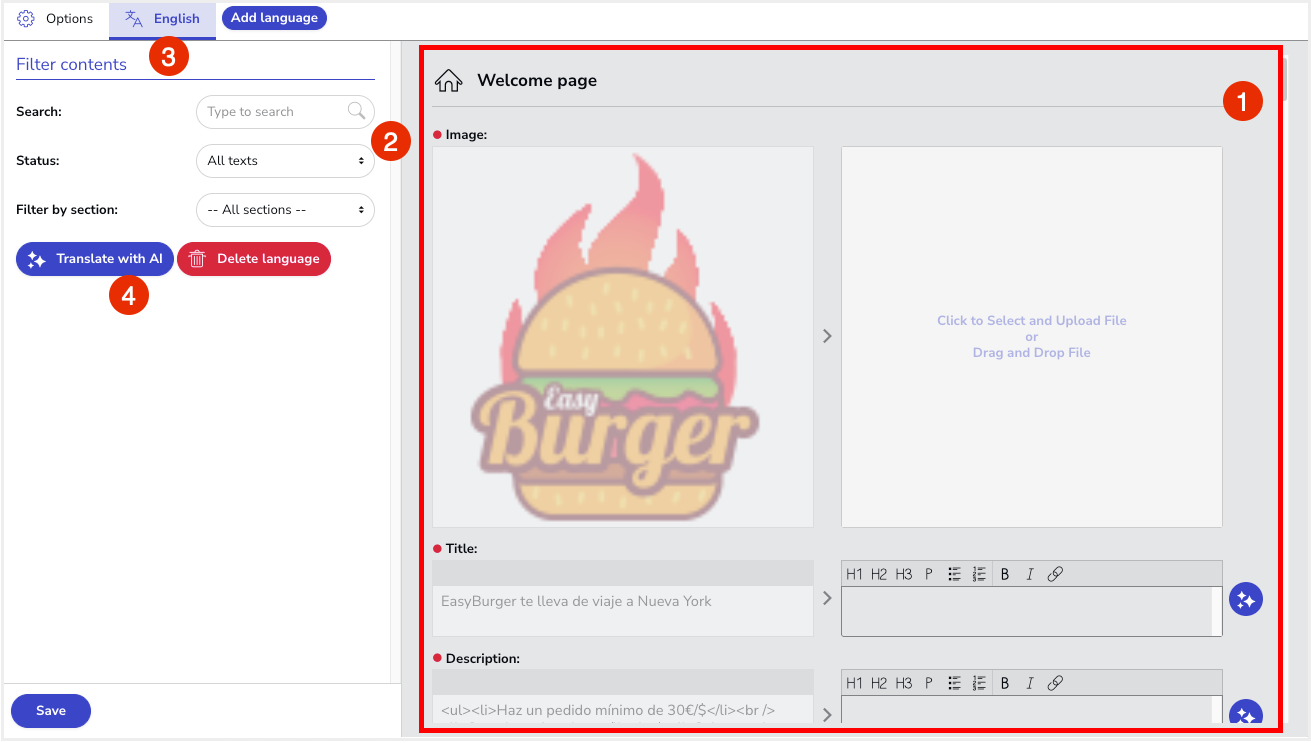Open the Filter by section dropdown
1311x743 pixels.
click(x=285, y=210)
